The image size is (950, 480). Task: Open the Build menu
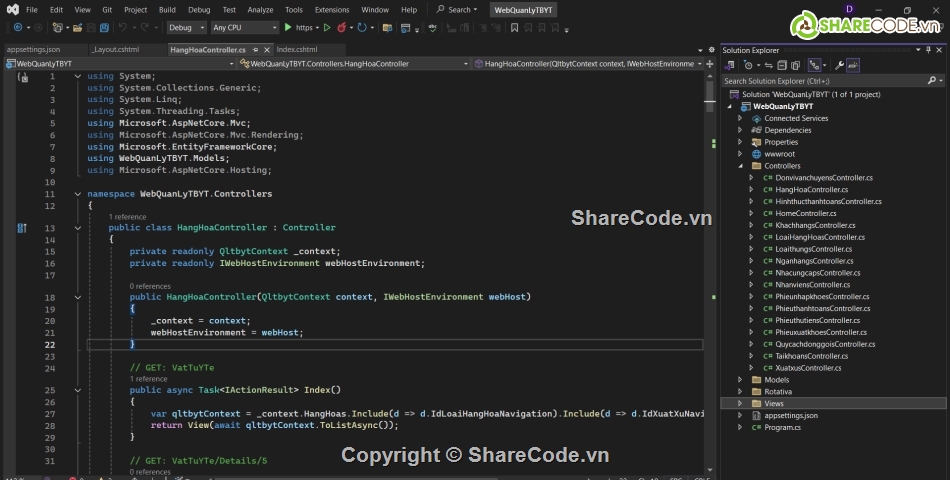point(167,10)
